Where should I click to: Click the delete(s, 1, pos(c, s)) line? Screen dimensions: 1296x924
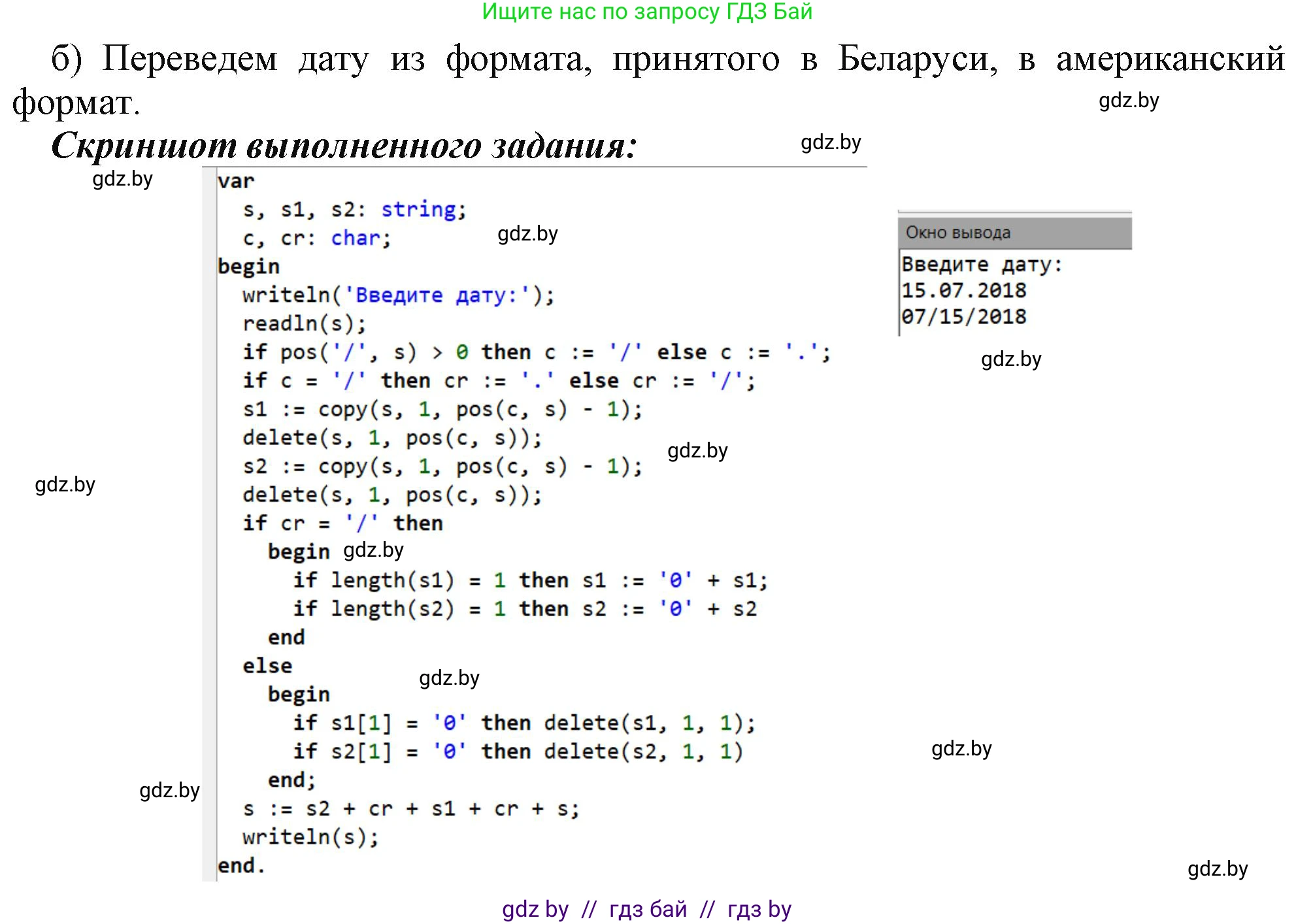390,437
